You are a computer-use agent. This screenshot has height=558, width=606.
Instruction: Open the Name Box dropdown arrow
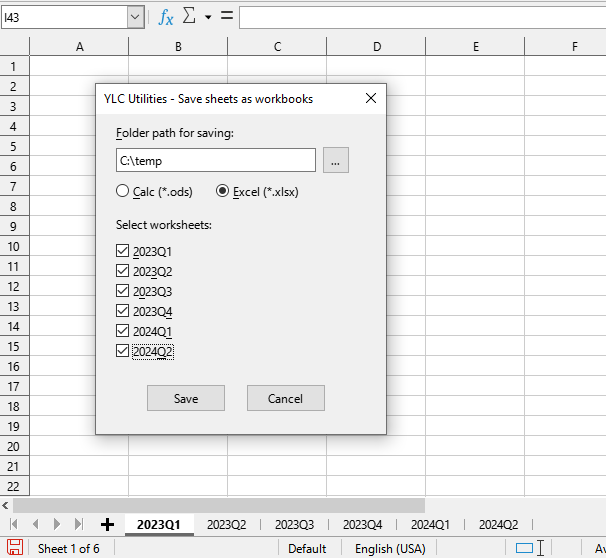[136, 17]
